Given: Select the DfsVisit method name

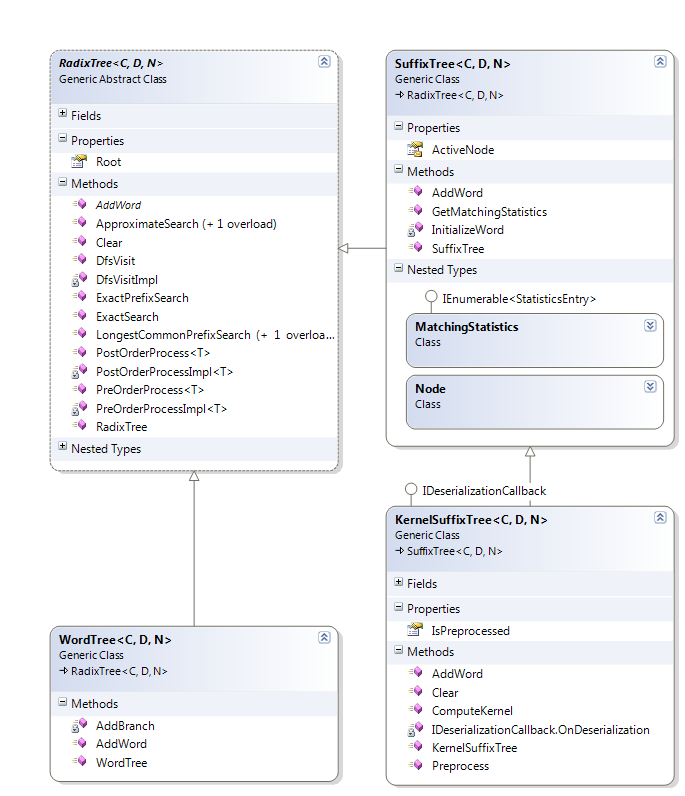Looking at the screenshot, I should click(115, 261).
